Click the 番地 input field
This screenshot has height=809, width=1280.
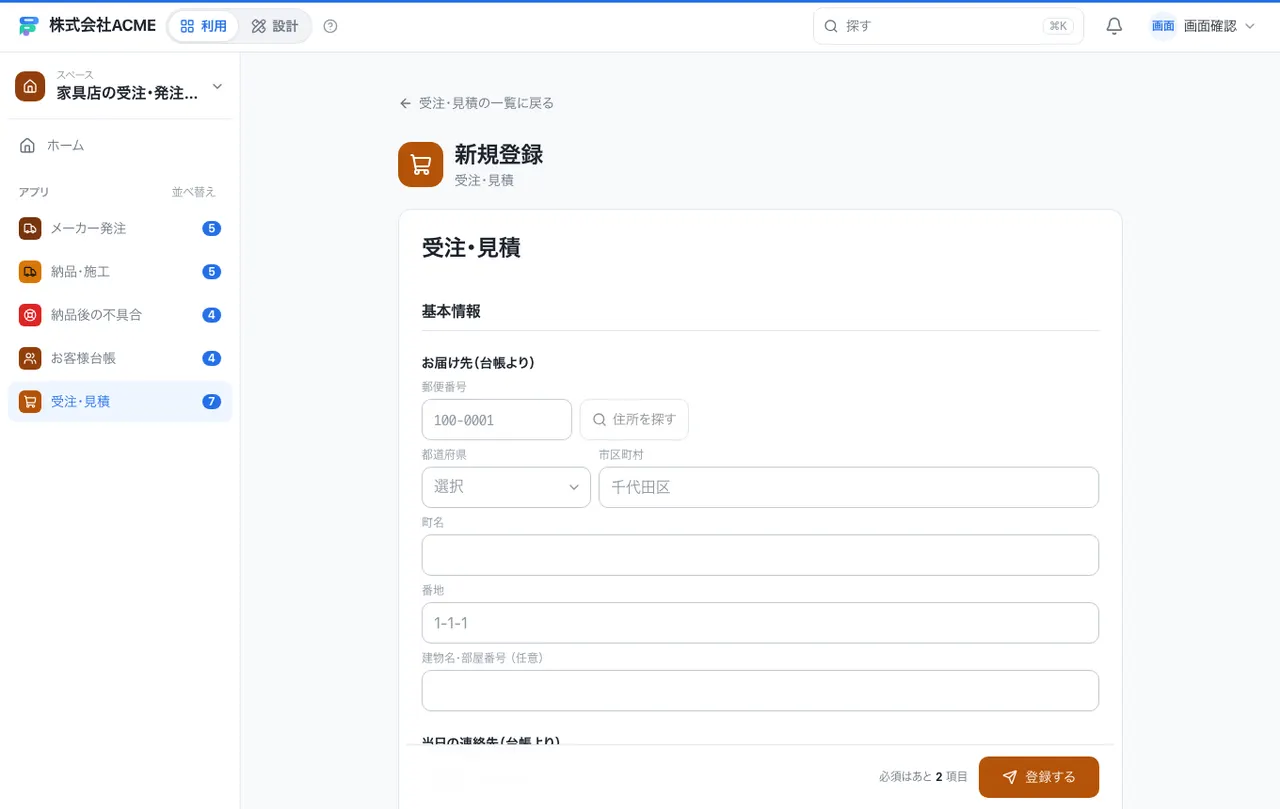point(760,622)
